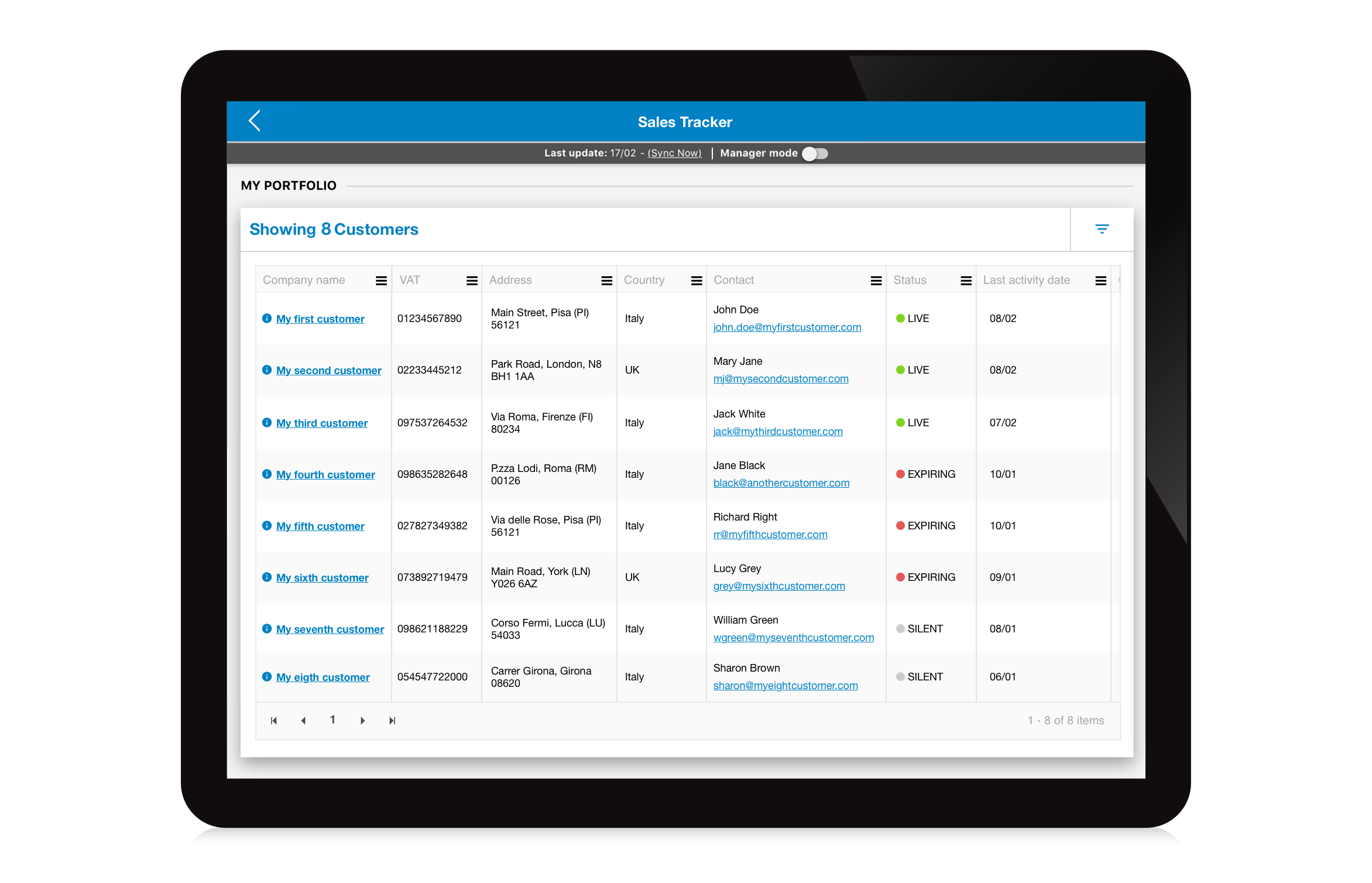1372x883 pixels.
Task: Click info icon for My seventh customer
Action: pyautogui.click(x=267, y=629)
